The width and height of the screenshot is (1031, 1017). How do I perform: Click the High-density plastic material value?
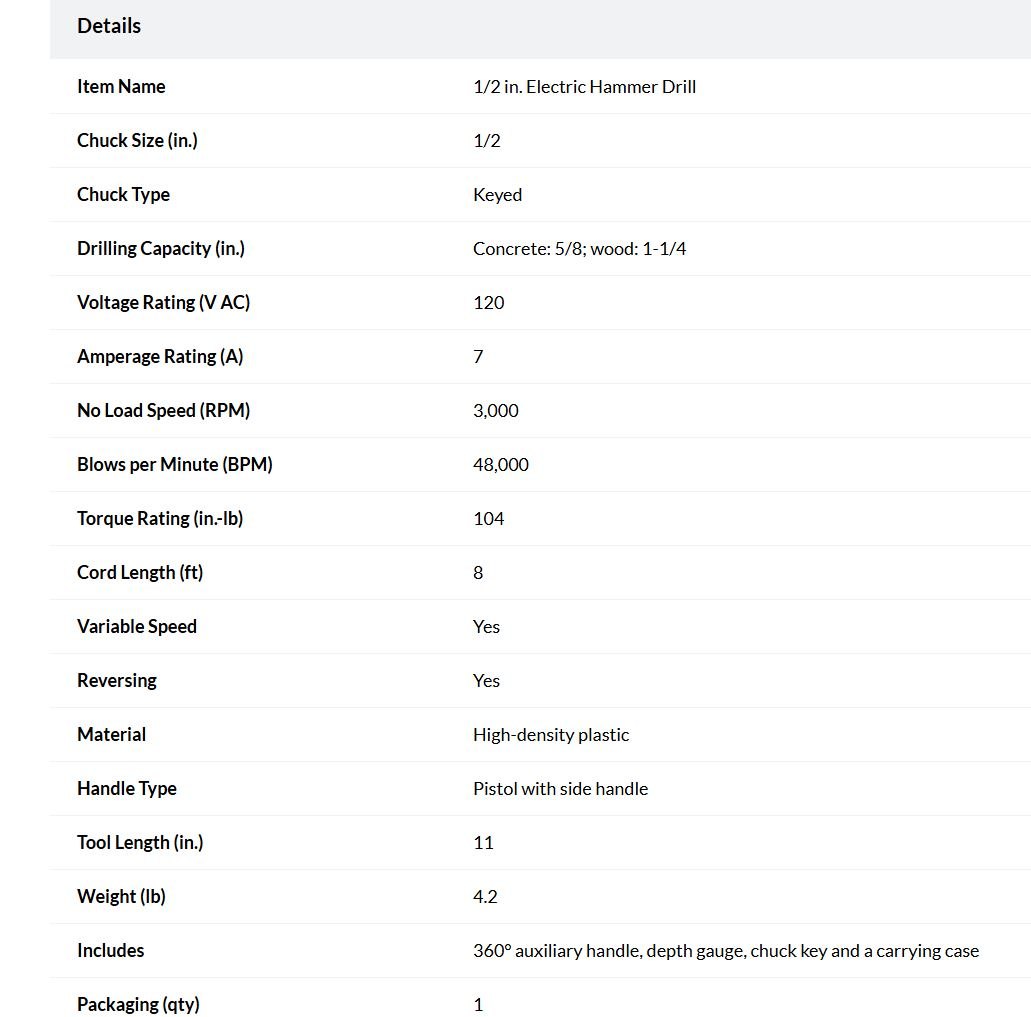click(550, 735)
